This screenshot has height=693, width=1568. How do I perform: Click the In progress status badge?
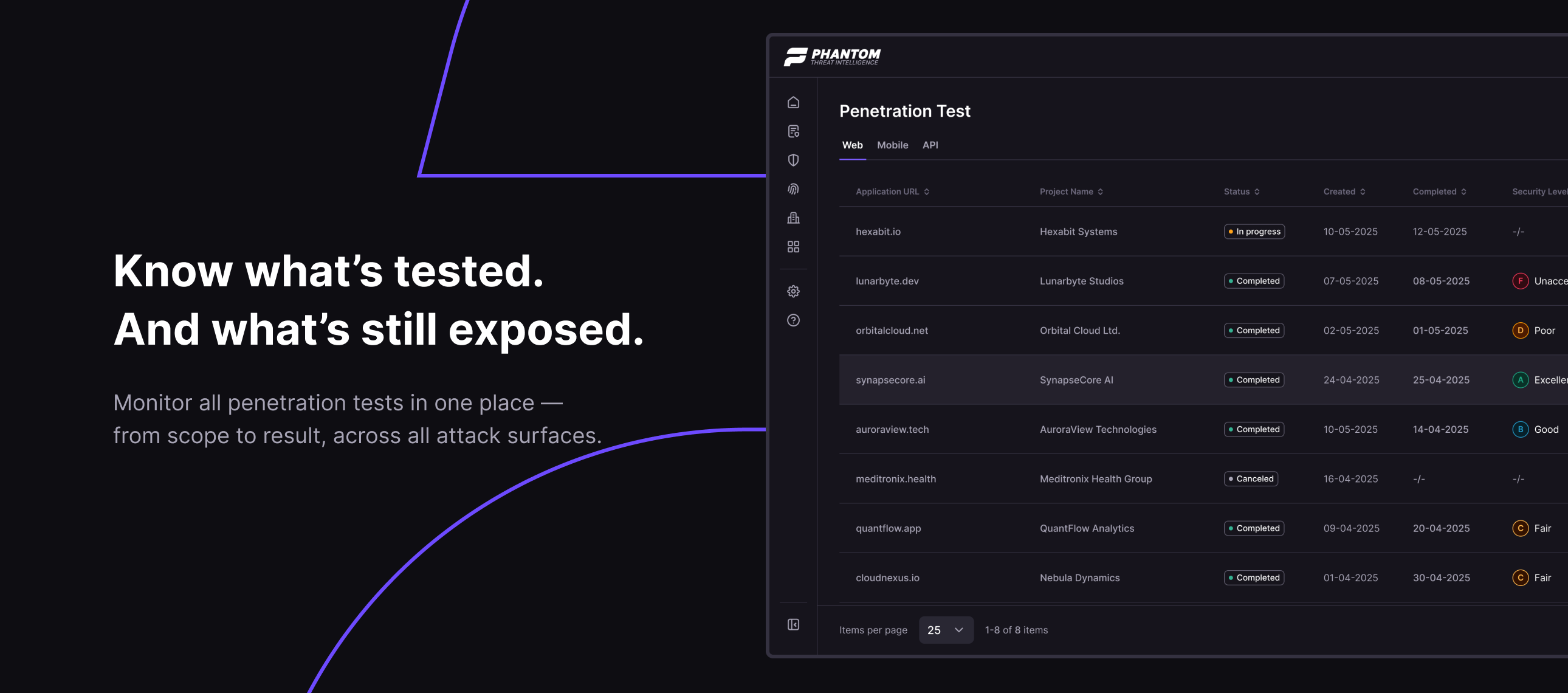pos(1254,232)
